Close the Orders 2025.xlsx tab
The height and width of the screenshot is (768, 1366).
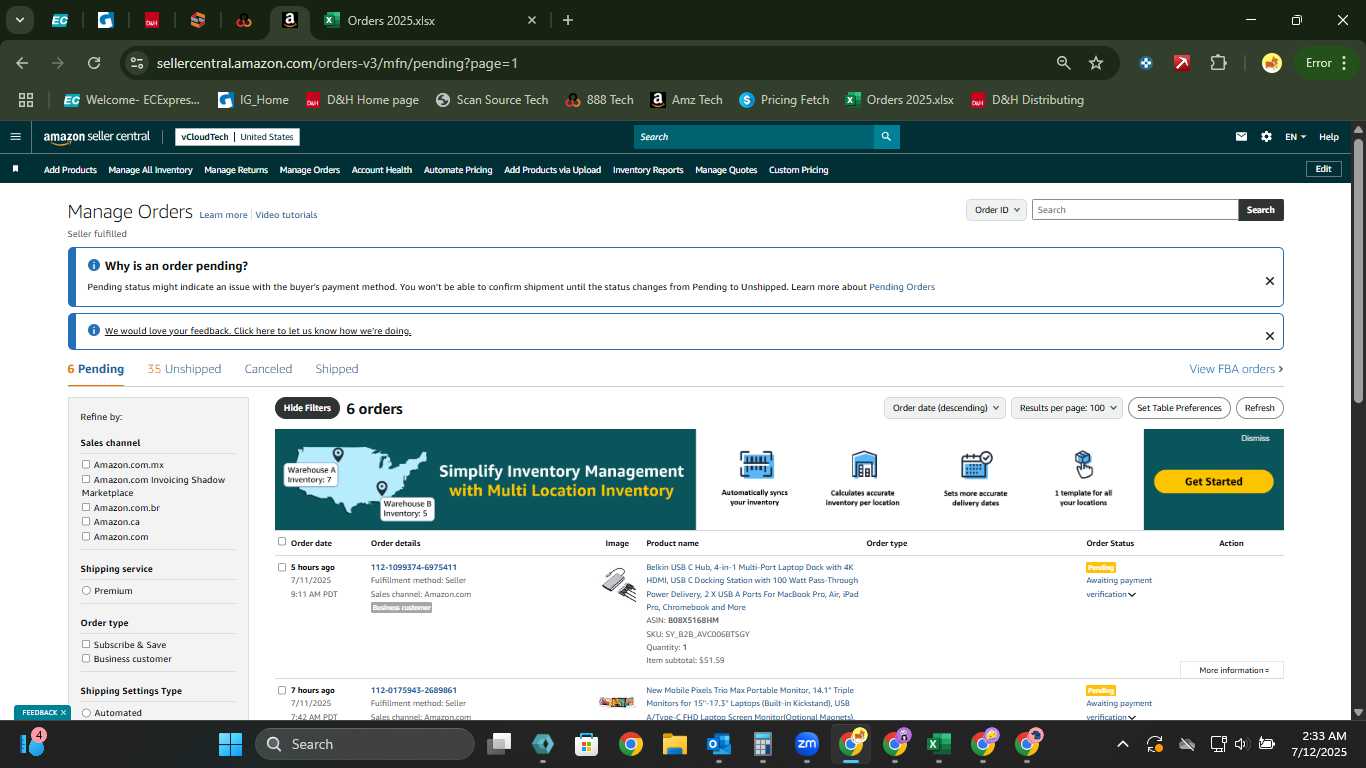click(532, 20)
